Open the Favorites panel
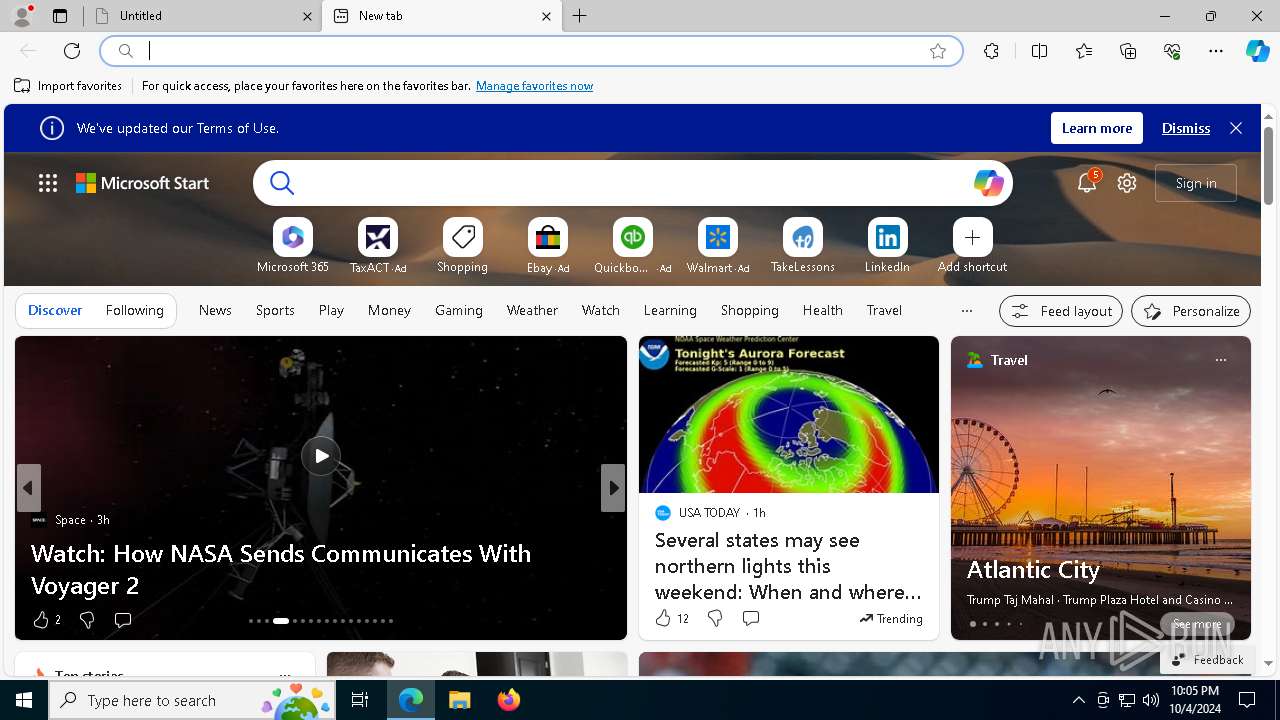 point(1084,51)
